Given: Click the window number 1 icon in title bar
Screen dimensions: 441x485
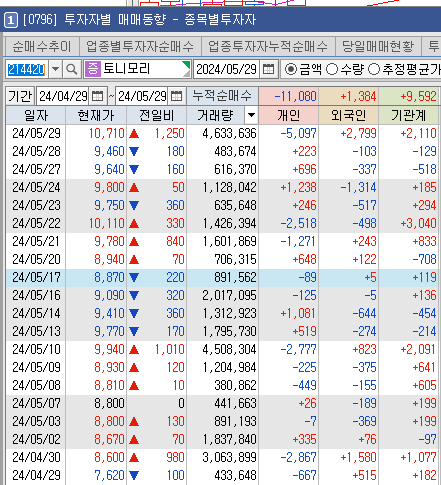Looking at the screenshot, I should tap(10, 20).
